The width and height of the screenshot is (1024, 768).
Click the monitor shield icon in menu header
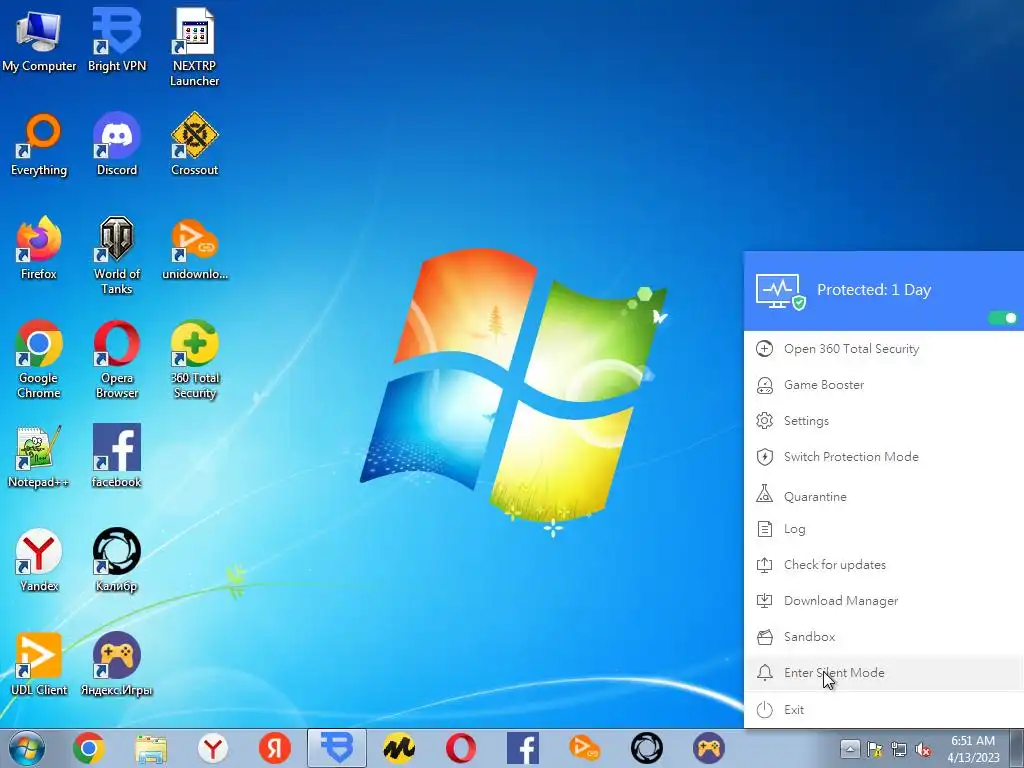pos(780,291)
